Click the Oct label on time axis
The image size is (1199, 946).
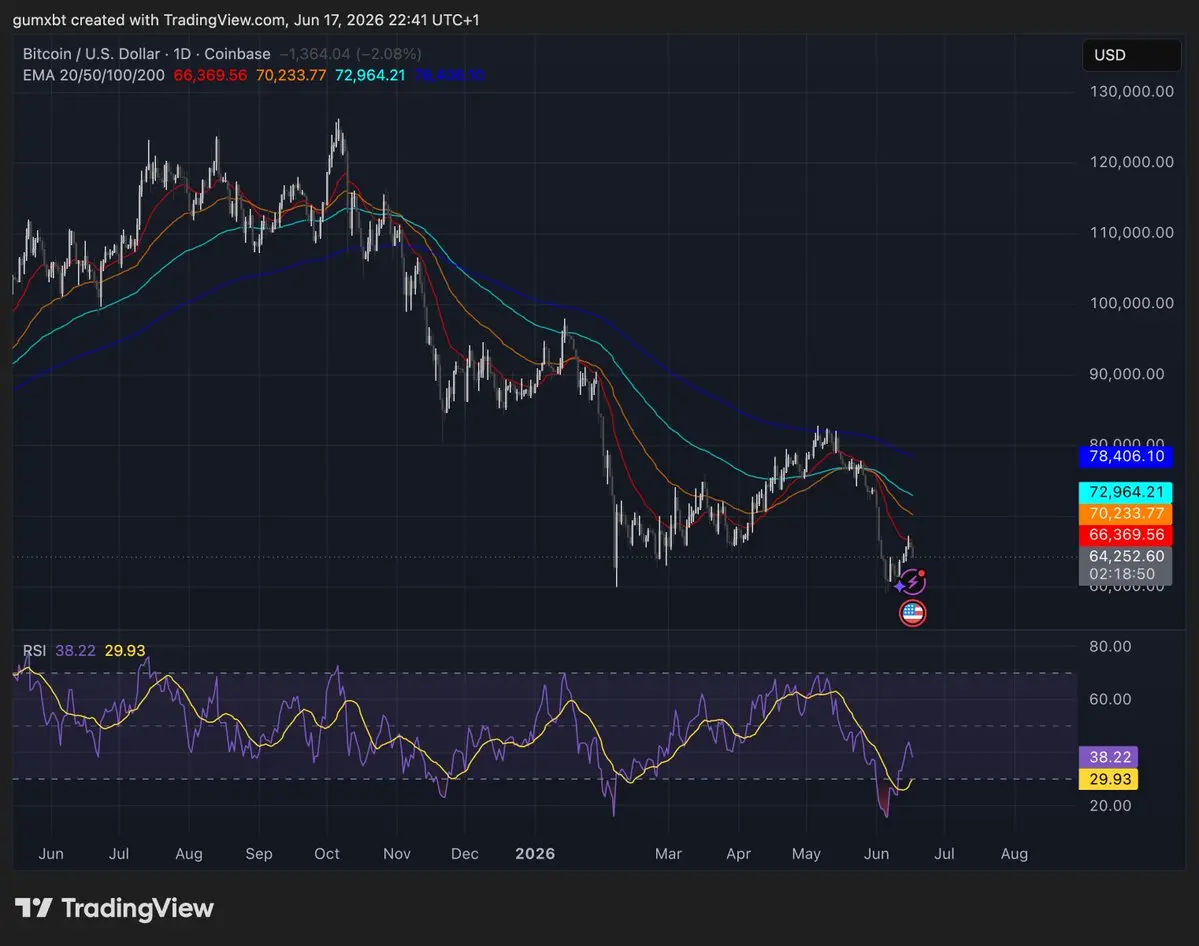point(327,853)
